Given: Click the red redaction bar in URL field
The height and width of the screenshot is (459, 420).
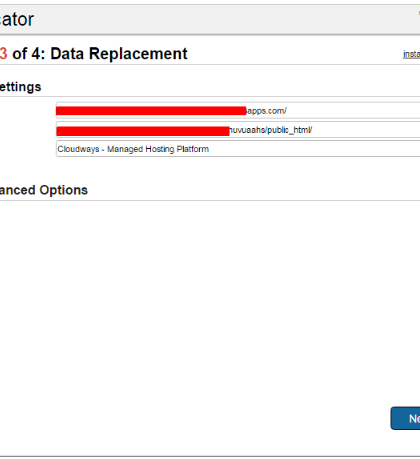Looking at the screenshot, I should [x=151, y=111].
